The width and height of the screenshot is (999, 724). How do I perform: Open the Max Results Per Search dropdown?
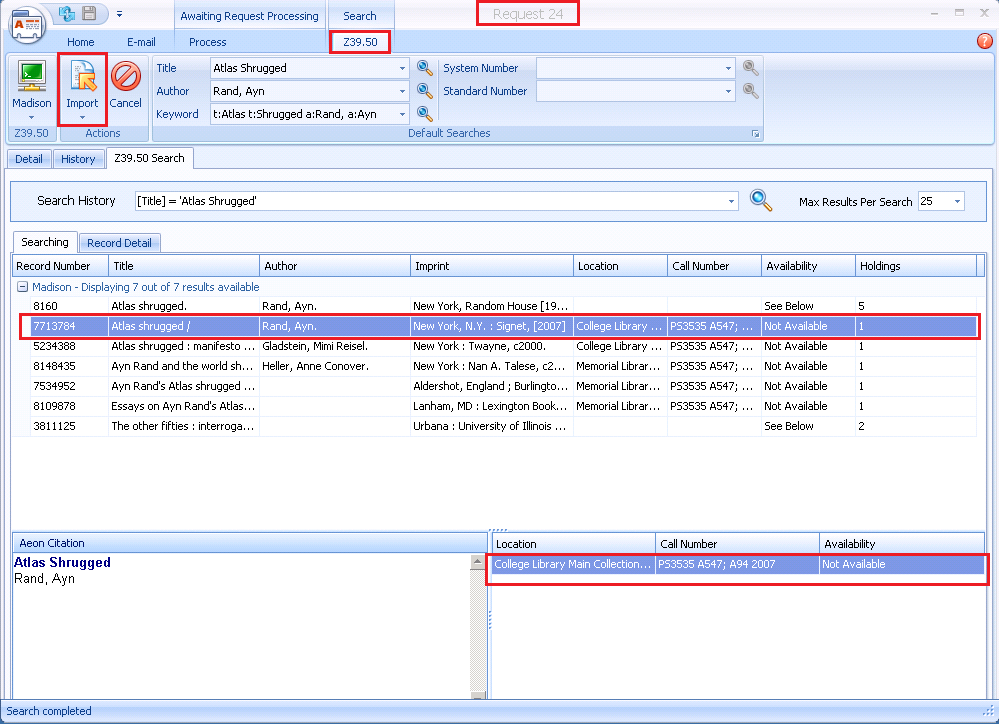coord(957,201)
